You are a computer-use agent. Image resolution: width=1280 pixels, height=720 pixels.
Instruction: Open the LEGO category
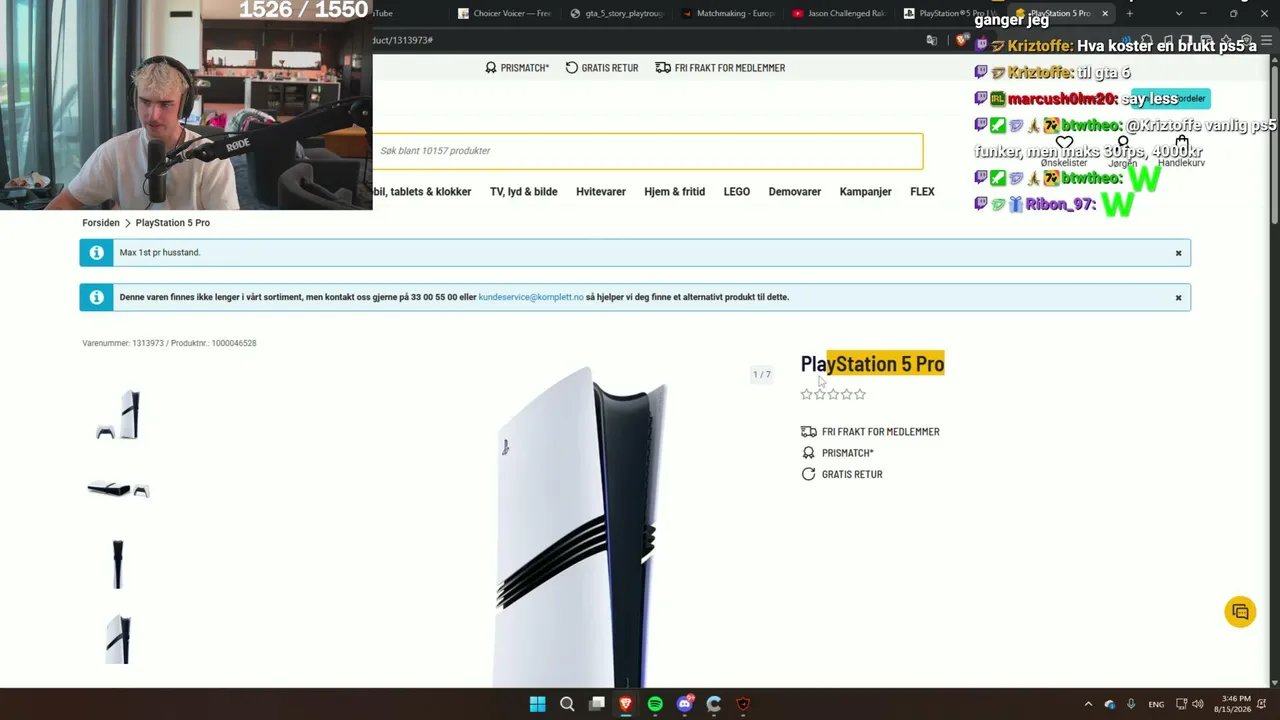tap(737, 192)
